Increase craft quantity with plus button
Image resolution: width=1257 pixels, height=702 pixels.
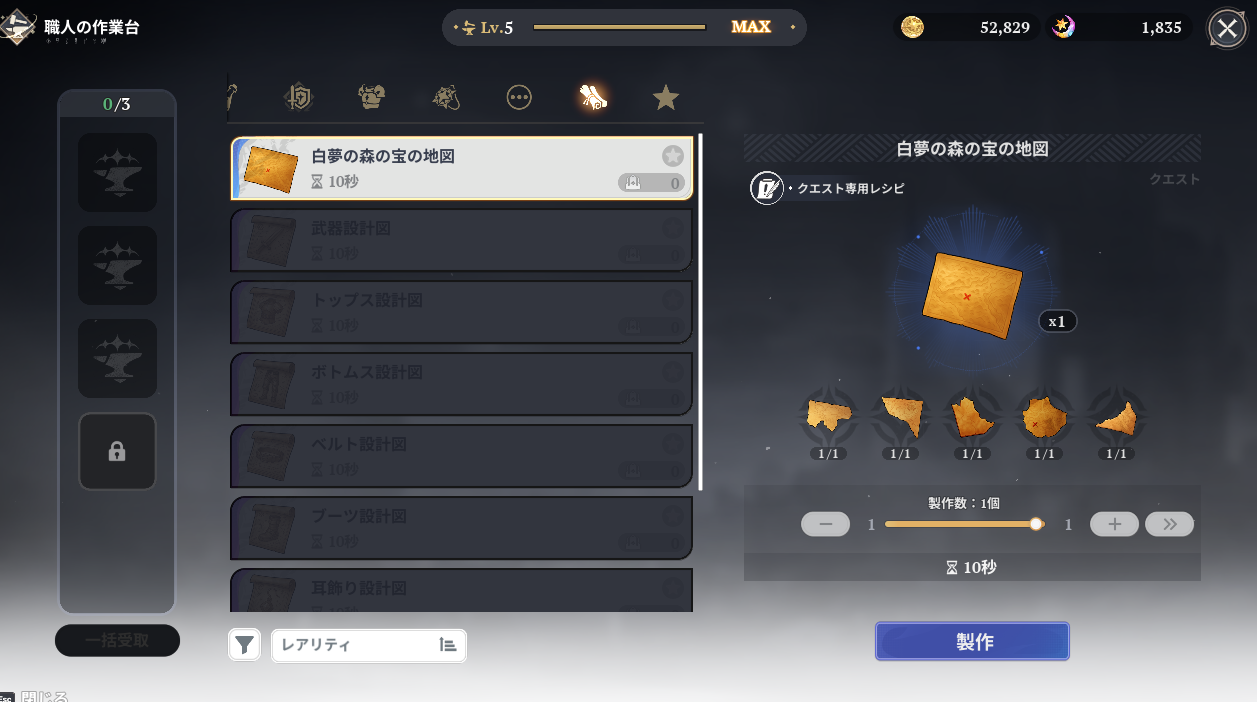tap(1114, 524)
